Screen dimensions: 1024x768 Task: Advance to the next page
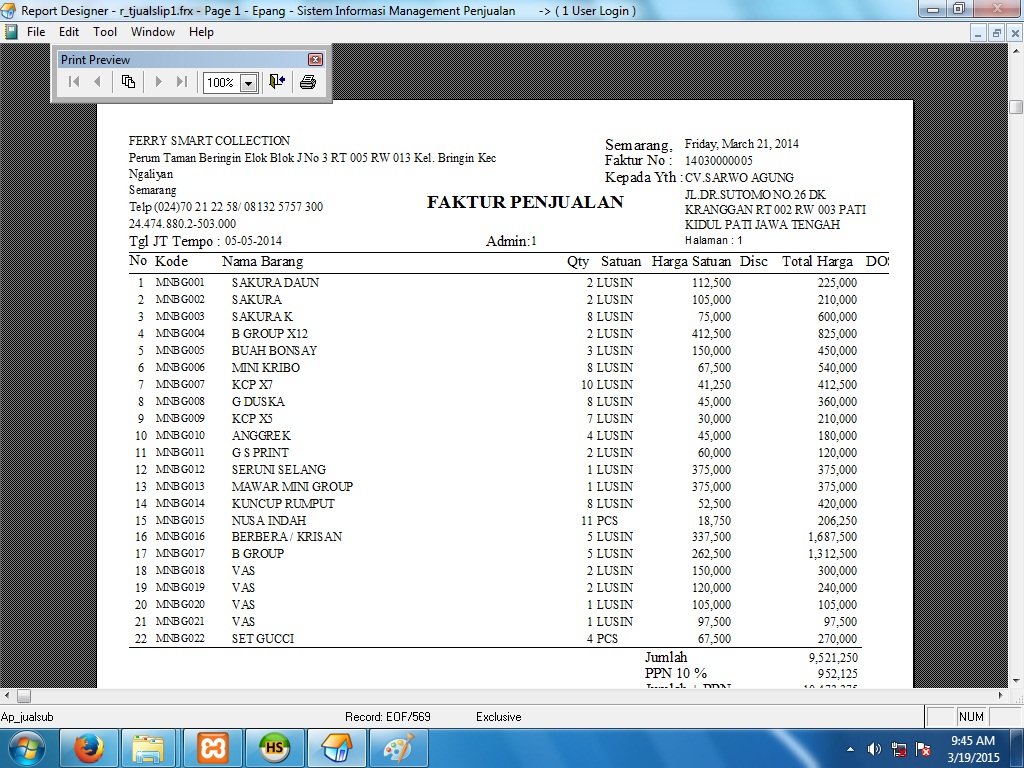[x=157, y=82]
